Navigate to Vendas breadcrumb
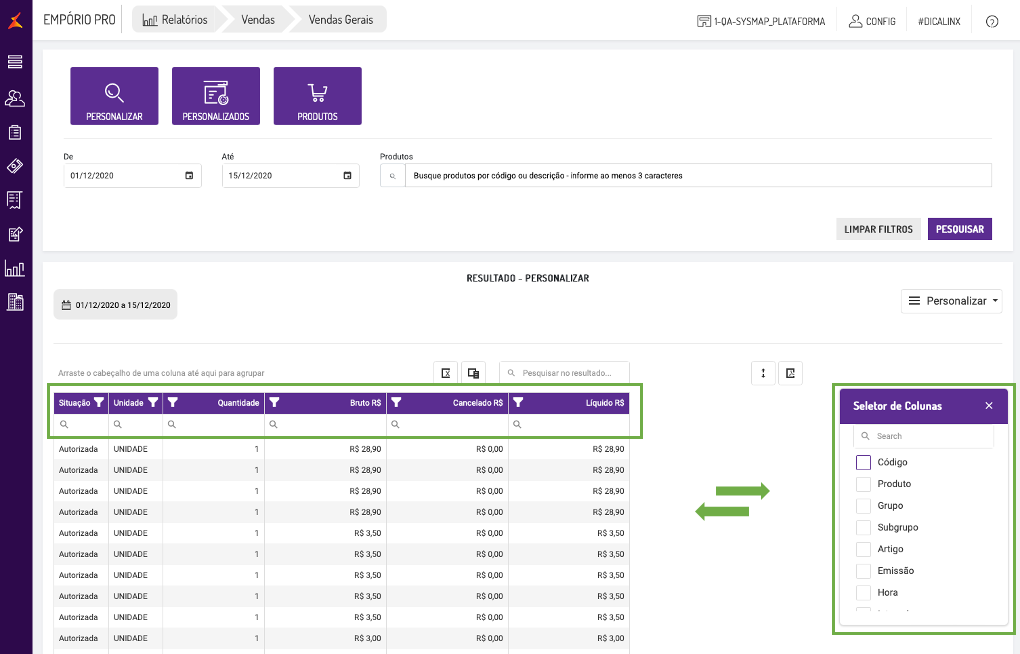This screenshot has width=1020, height=654. coord(258,19)
